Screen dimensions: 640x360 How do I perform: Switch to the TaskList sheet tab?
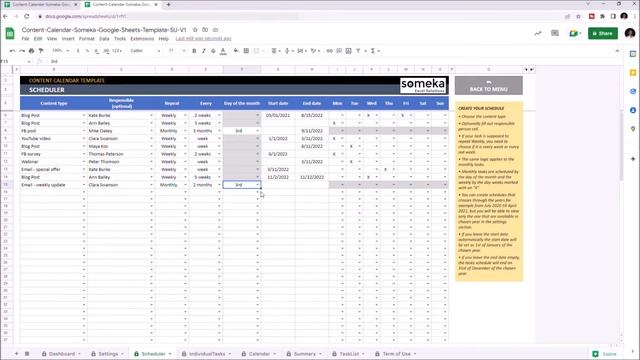click(349, 354)
